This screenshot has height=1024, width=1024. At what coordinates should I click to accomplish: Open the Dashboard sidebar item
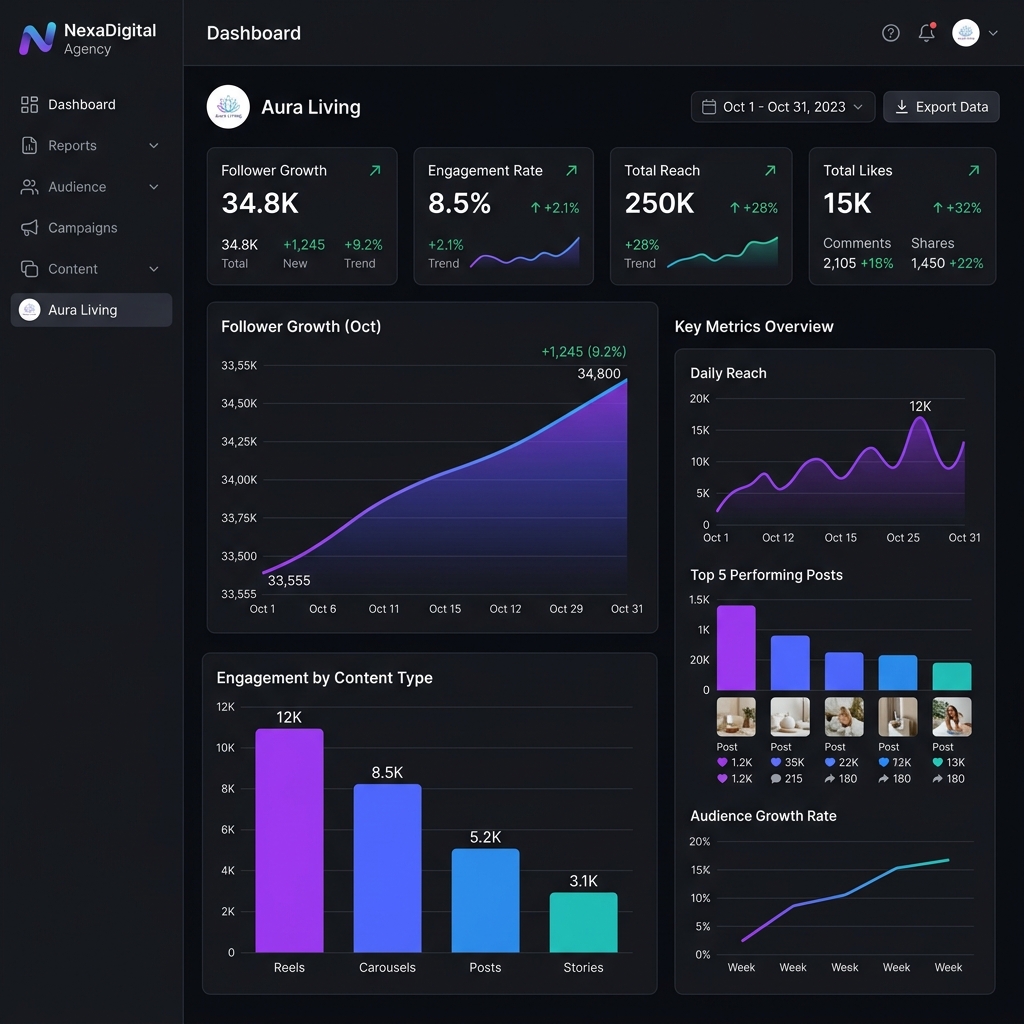click(x=91, y=104)
